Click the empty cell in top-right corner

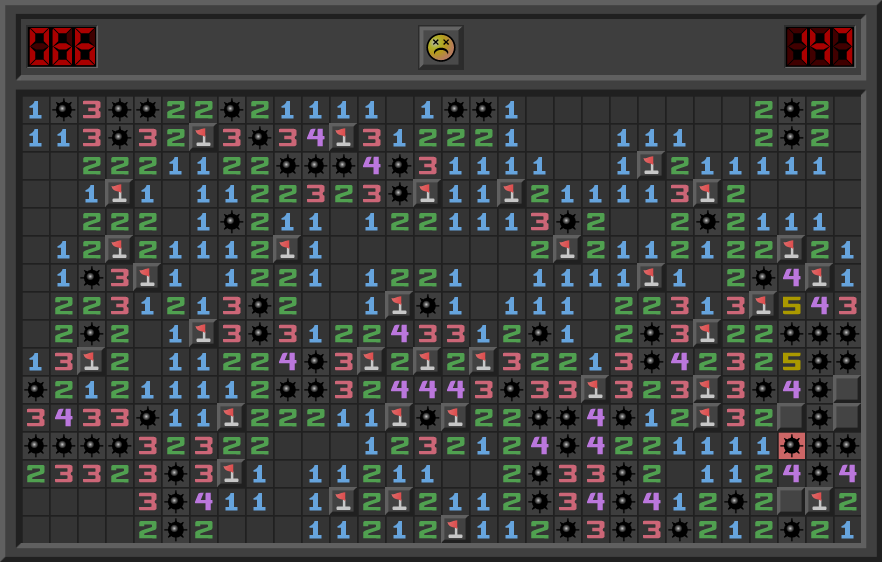[x=848, y=109]
